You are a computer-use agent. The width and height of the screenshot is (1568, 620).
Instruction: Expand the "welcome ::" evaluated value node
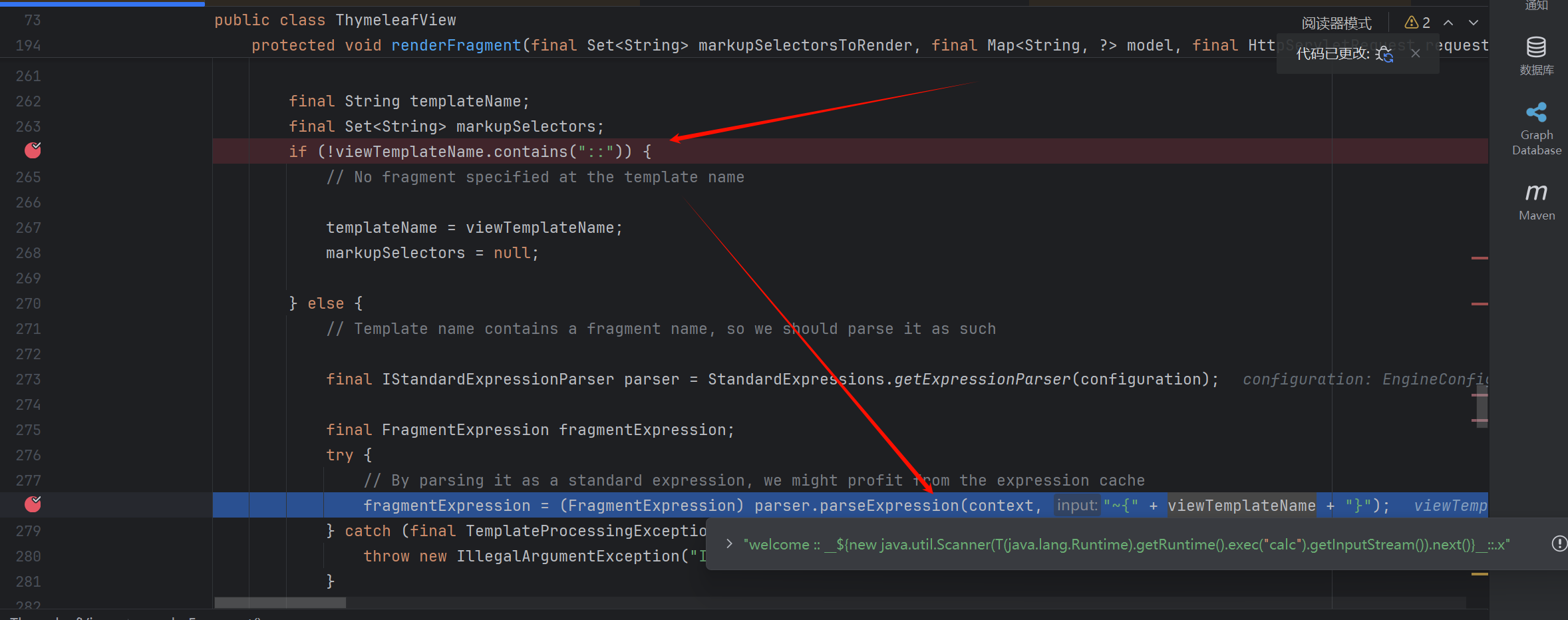coord(730,544)
